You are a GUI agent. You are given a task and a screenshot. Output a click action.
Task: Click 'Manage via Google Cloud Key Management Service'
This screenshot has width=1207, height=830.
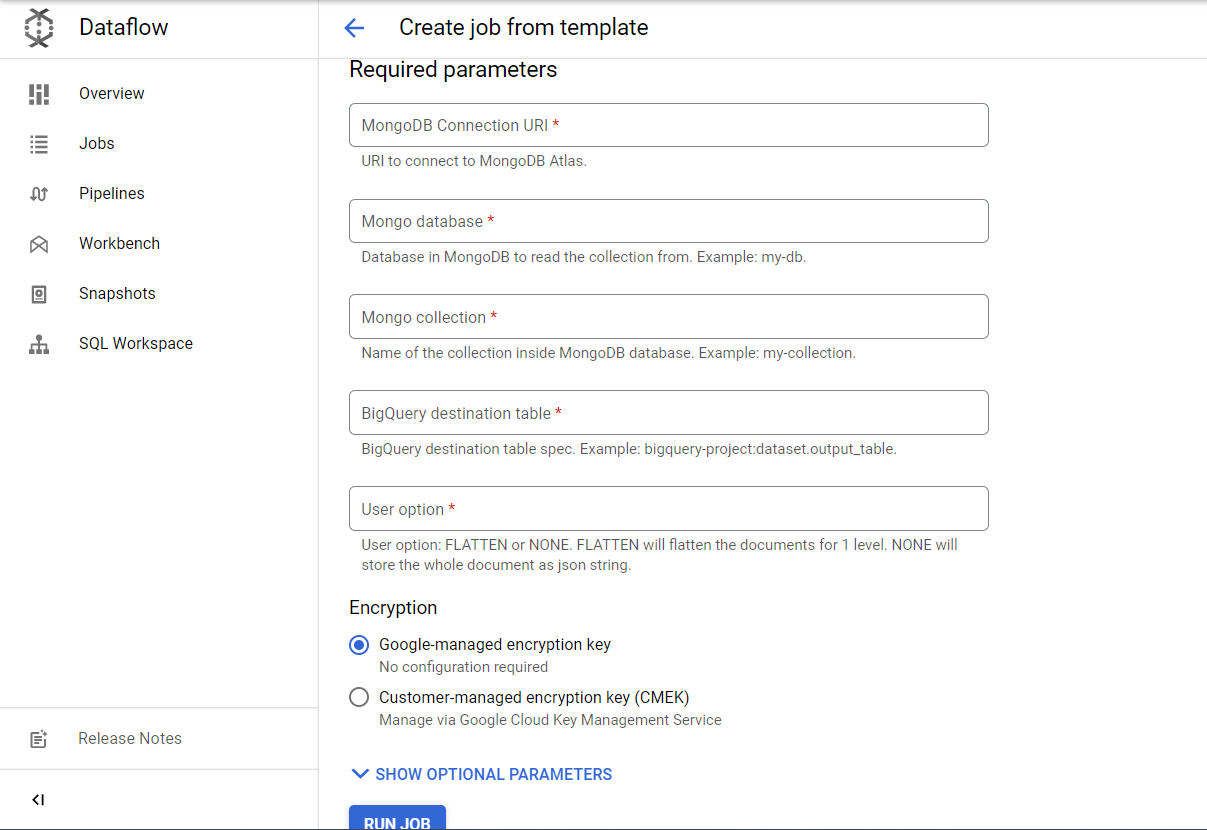pyautogui.click(x=550, y=720)
